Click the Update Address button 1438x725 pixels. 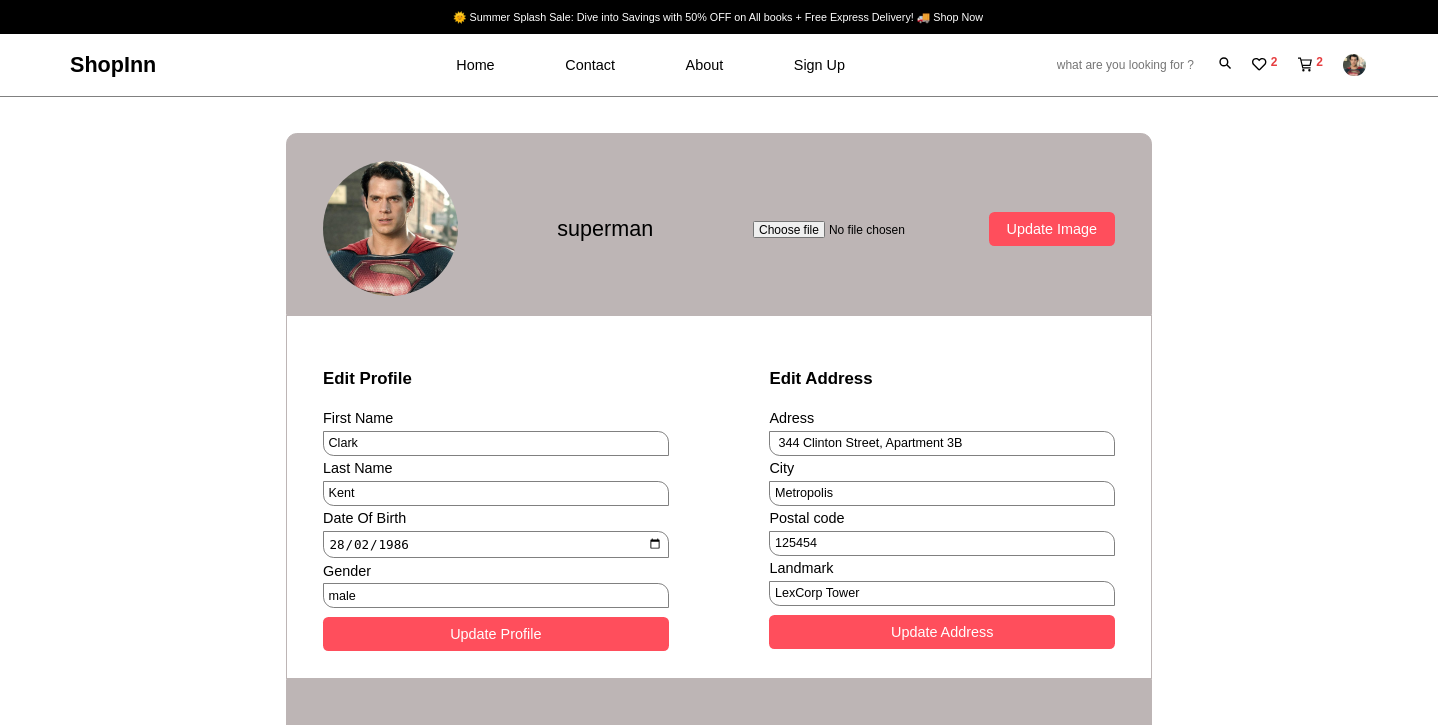(x=942, y=632)
